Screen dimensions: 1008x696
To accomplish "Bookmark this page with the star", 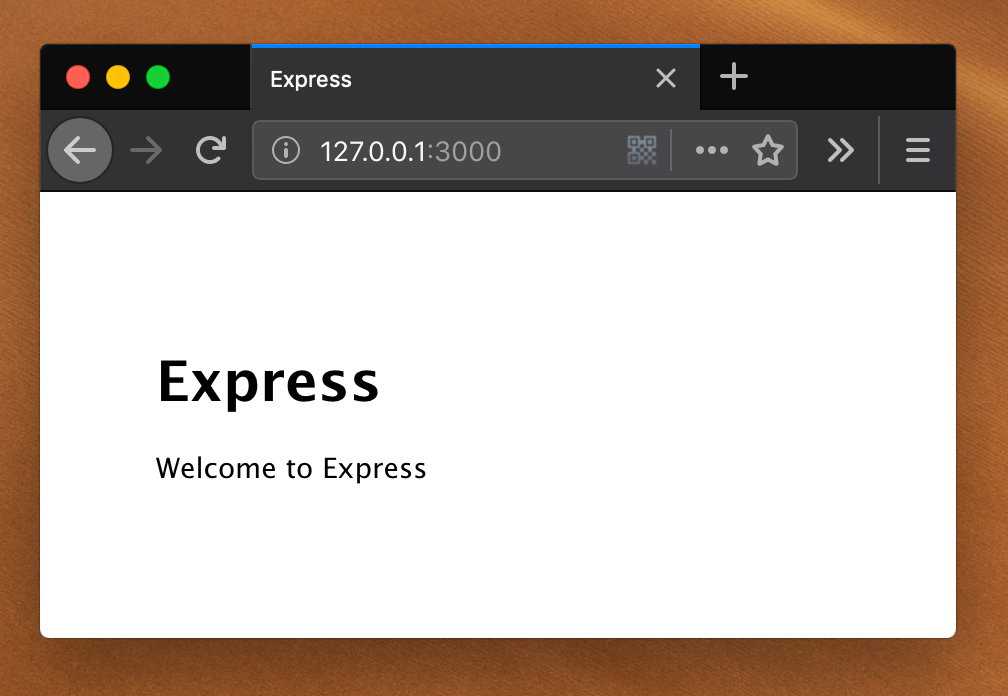I will pyautogui.click(x=768, y=150).
